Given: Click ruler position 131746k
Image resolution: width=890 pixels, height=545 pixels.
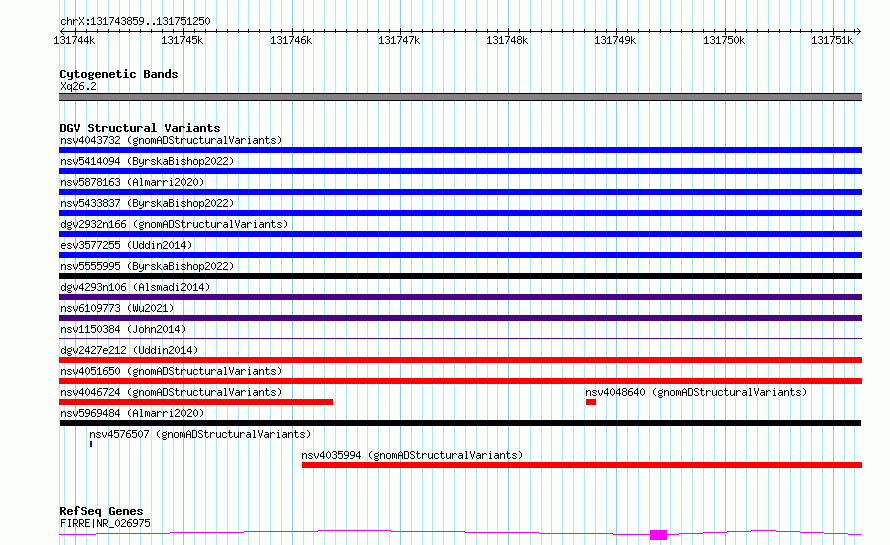Looking at the screenshot, I should [291, 40].
